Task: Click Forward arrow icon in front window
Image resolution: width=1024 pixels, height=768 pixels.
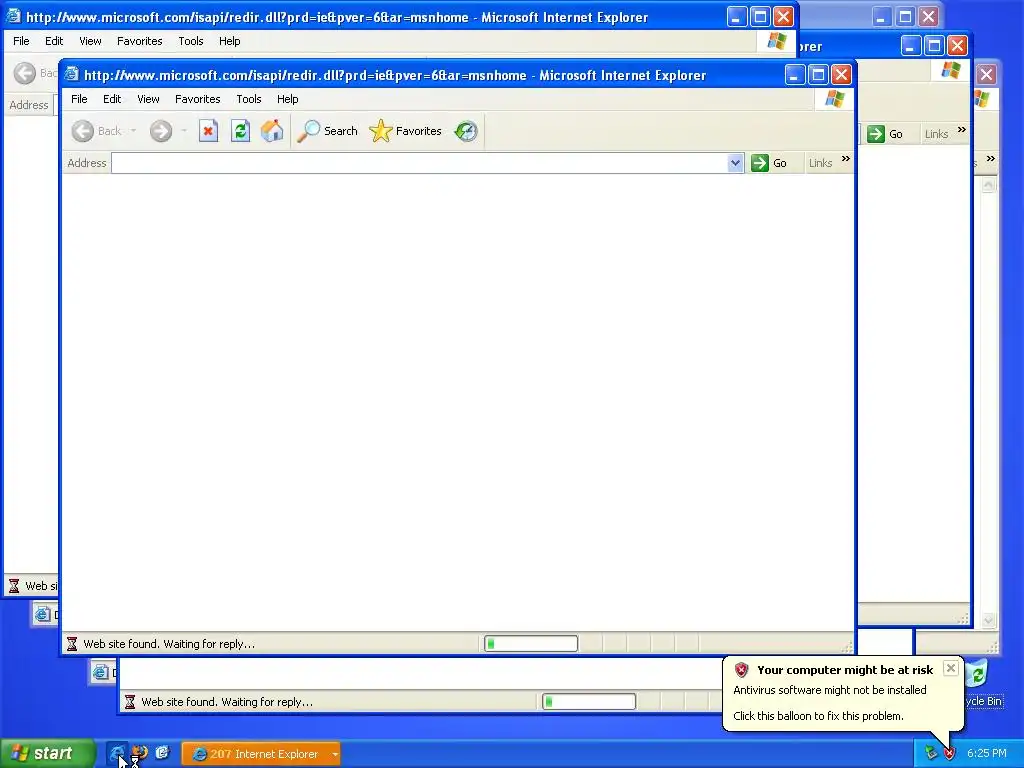Action: click(x=161, y=131)
